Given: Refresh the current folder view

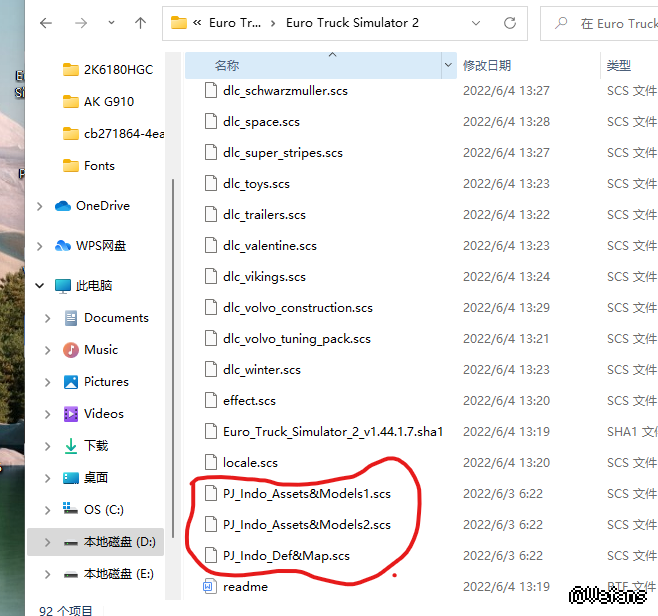Looking at the screenshot, I should pos(511,23).
